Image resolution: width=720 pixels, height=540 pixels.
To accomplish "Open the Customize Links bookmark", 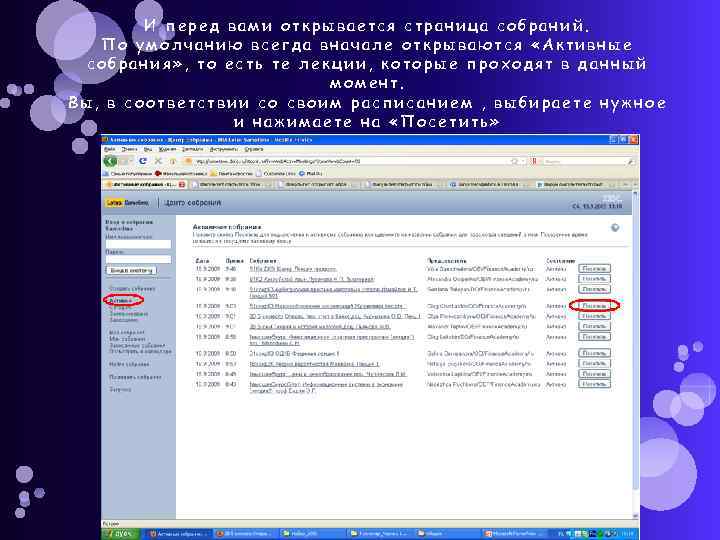I will pos(276,174).
